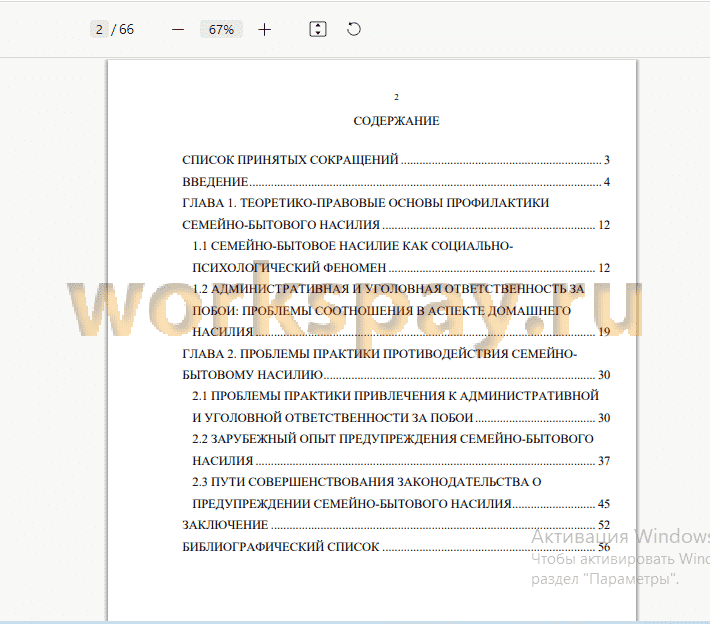Click the 'ПОБОИ: ПРОБЛЕМЫ СООТНОШЕНИЯ' line
Image resolution: width=710 pixels, height=624 pixels.
[381, 311]
